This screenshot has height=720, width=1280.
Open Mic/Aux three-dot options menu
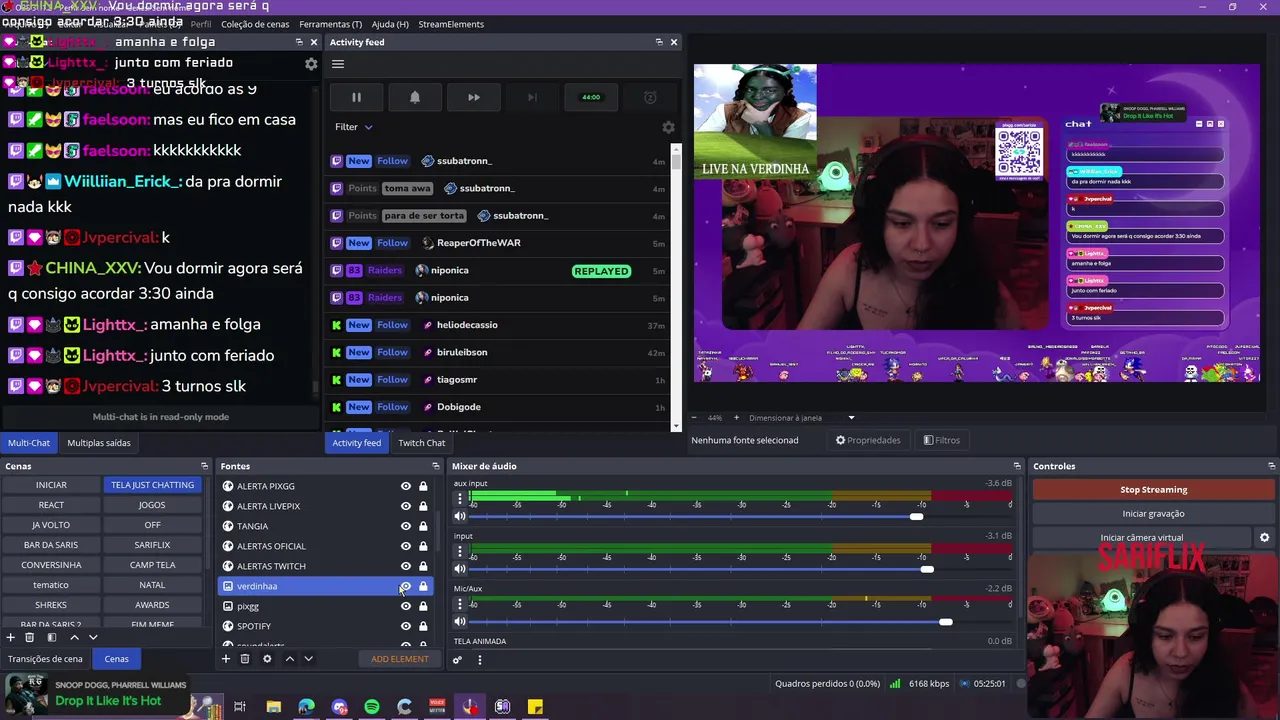tap(460, 603)
